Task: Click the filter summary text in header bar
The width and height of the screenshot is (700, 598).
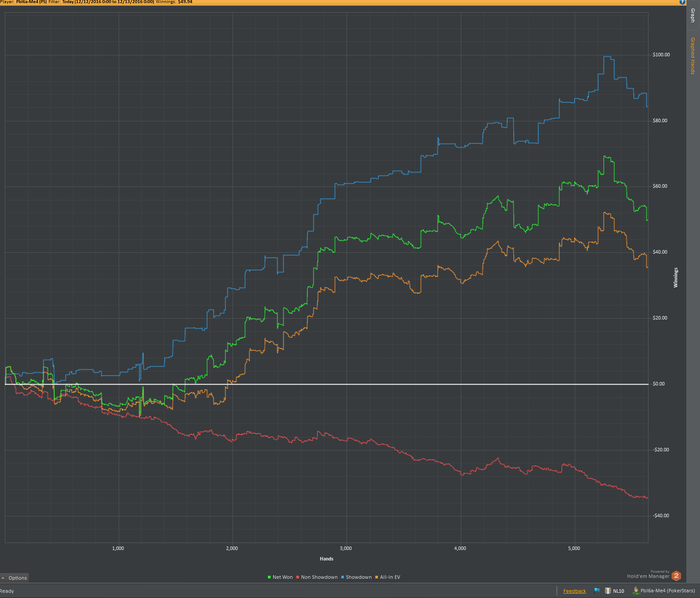Action: coord(96,2)
